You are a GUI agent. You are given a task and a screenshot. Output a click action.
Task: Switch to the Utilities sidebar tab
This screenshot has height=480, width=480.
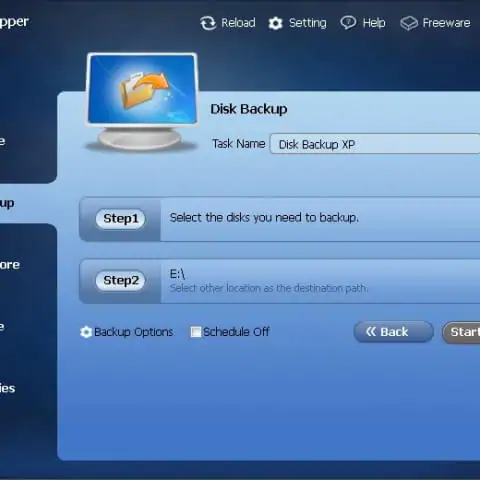[x=7, y=388]
